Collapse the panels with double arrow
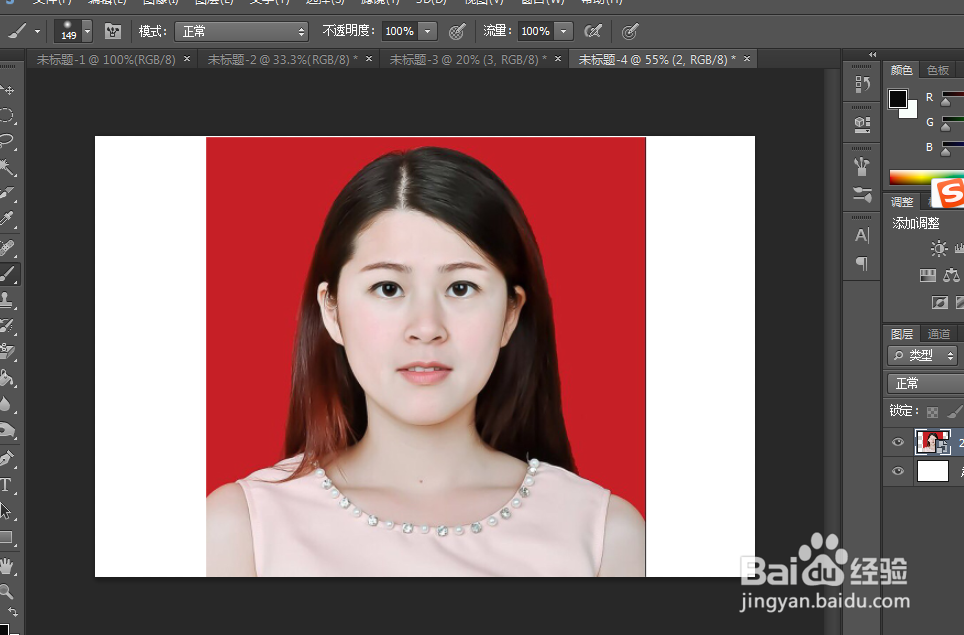964x635 pixels. click(x=872, y=54)
